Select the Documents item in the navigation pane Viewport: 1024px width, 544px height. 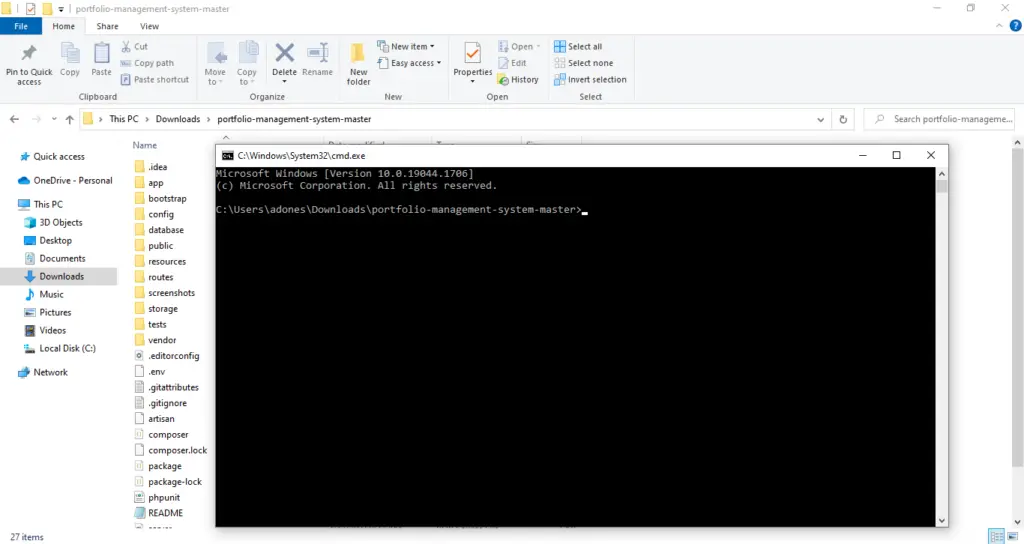pyautogui.click(x=62, y=258)
